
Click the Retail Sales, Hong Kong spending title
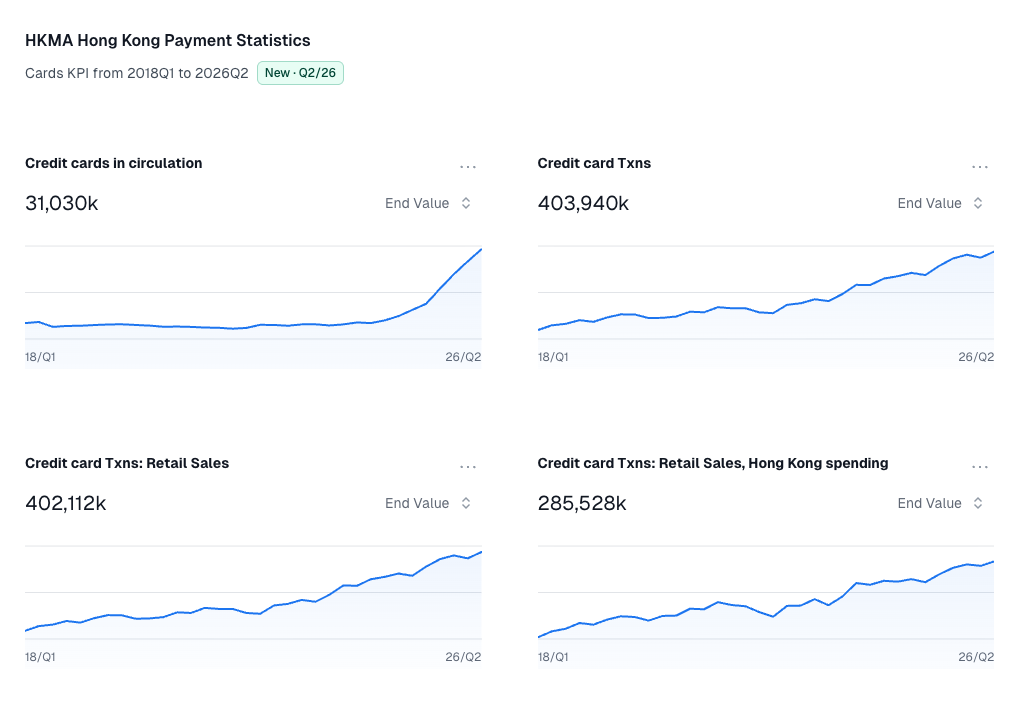click(713, 463)
